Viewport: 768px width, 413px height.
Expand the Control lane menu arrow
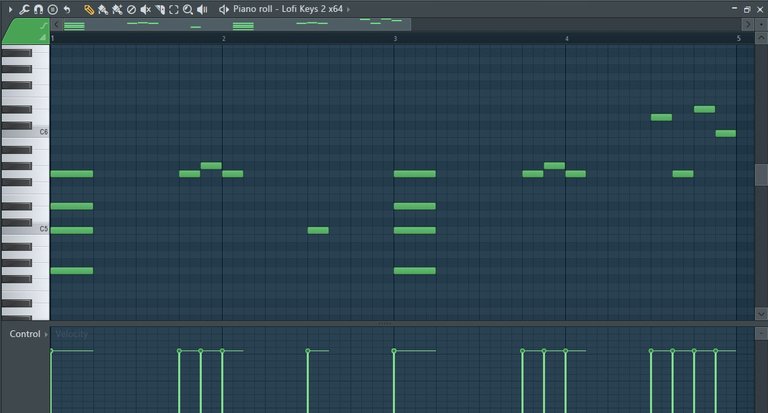point(47,335)
